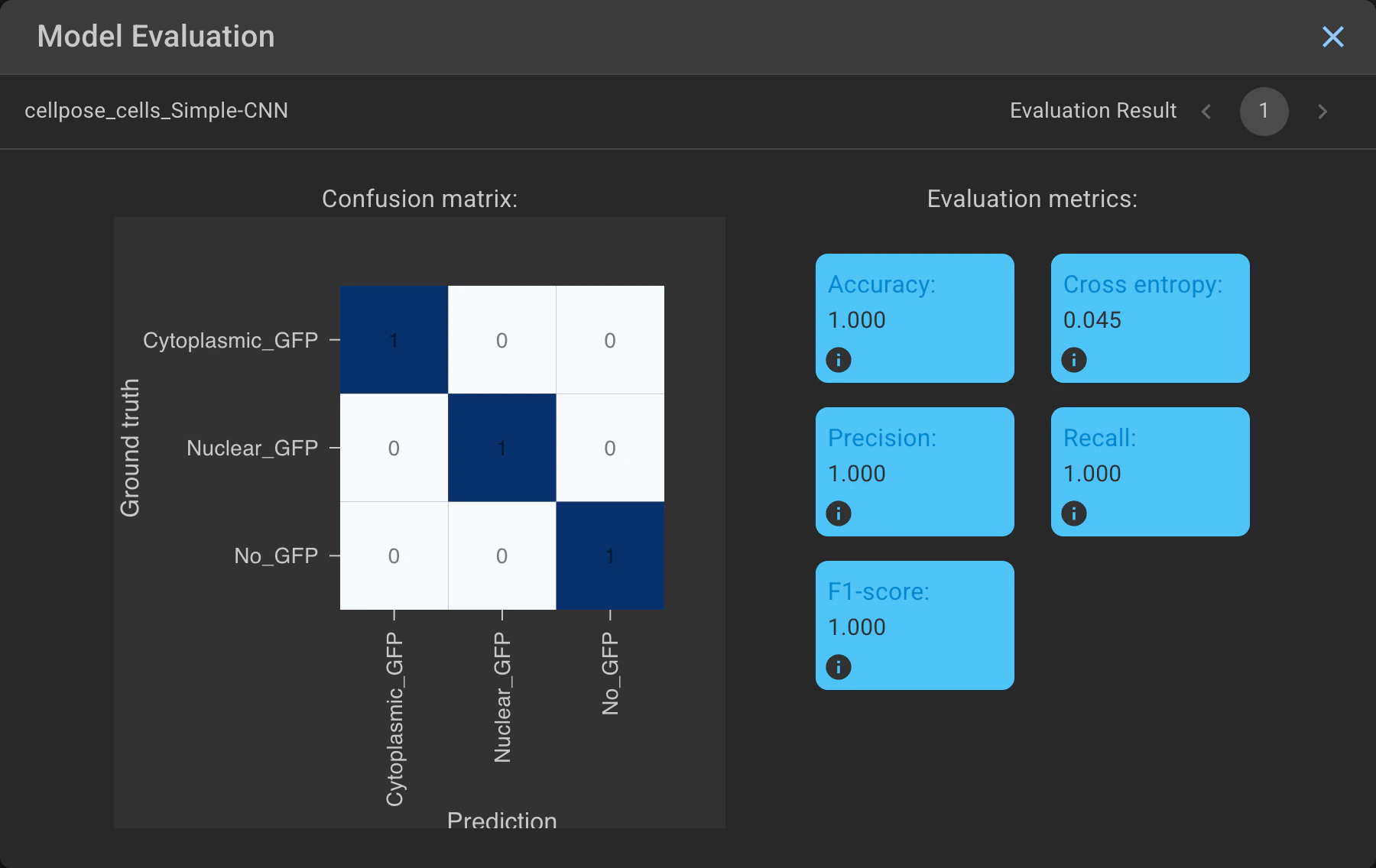Open the F1-score info icon
This screenshot has height=868, width=1376.
[839, 666]
